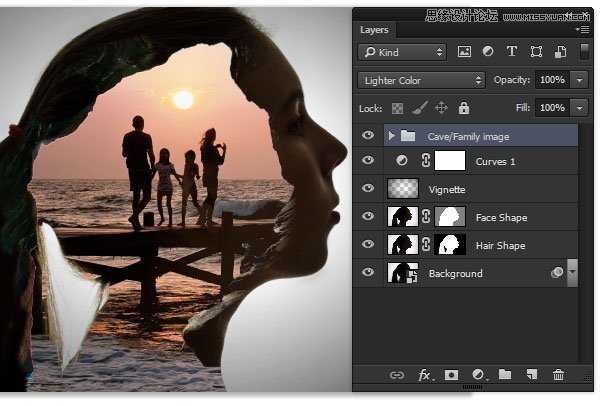The width and height of the screenshot is (600, 406).
Task: Filter layers by smart object type
Action: pos(560,52)
